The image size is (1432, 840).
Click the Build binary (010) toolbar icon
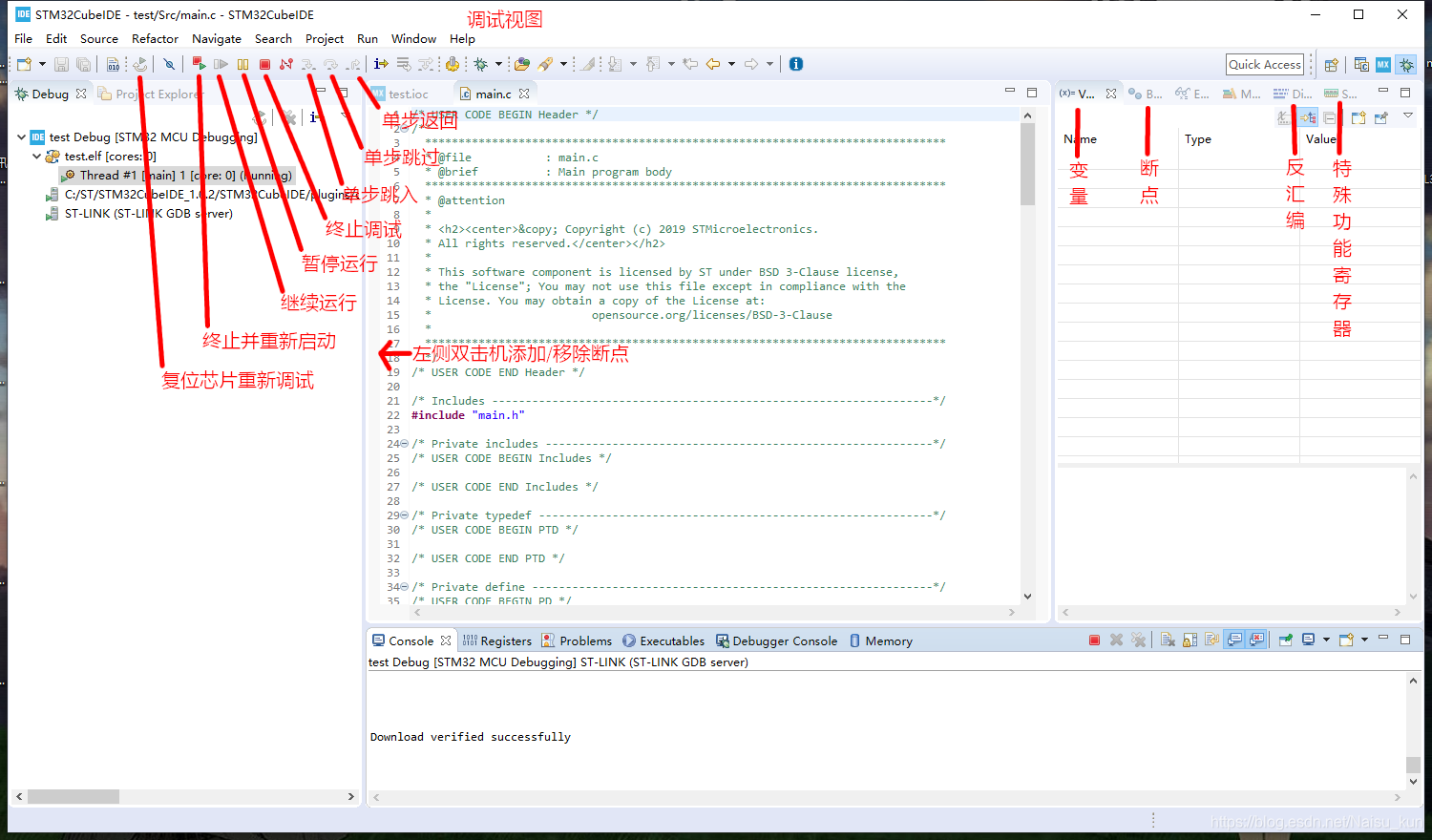pos(113,64)
